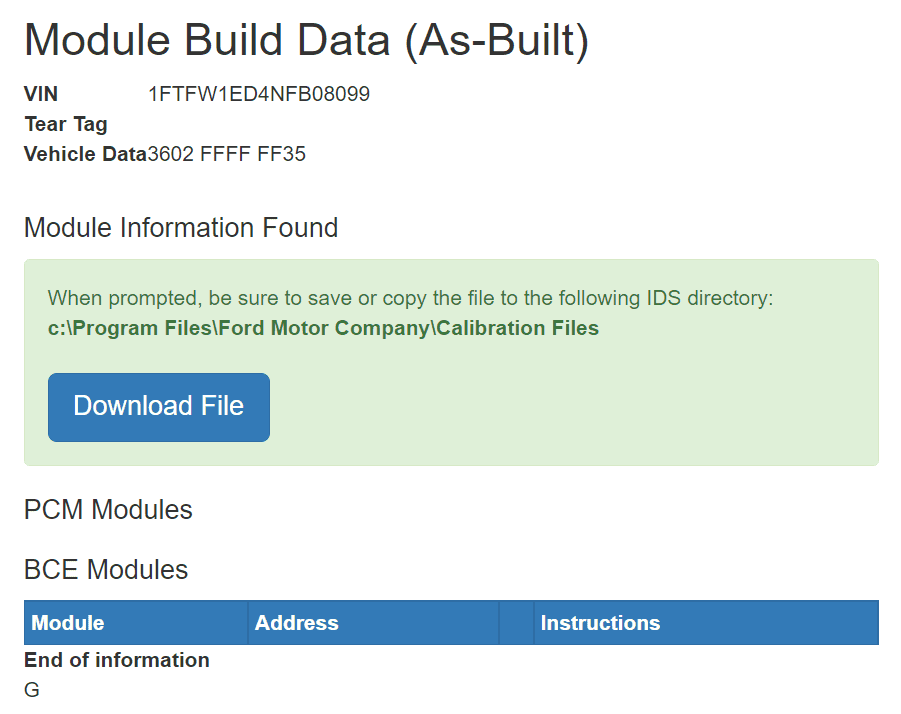Click the Vehicle Data label

click(x=85, y=154)
